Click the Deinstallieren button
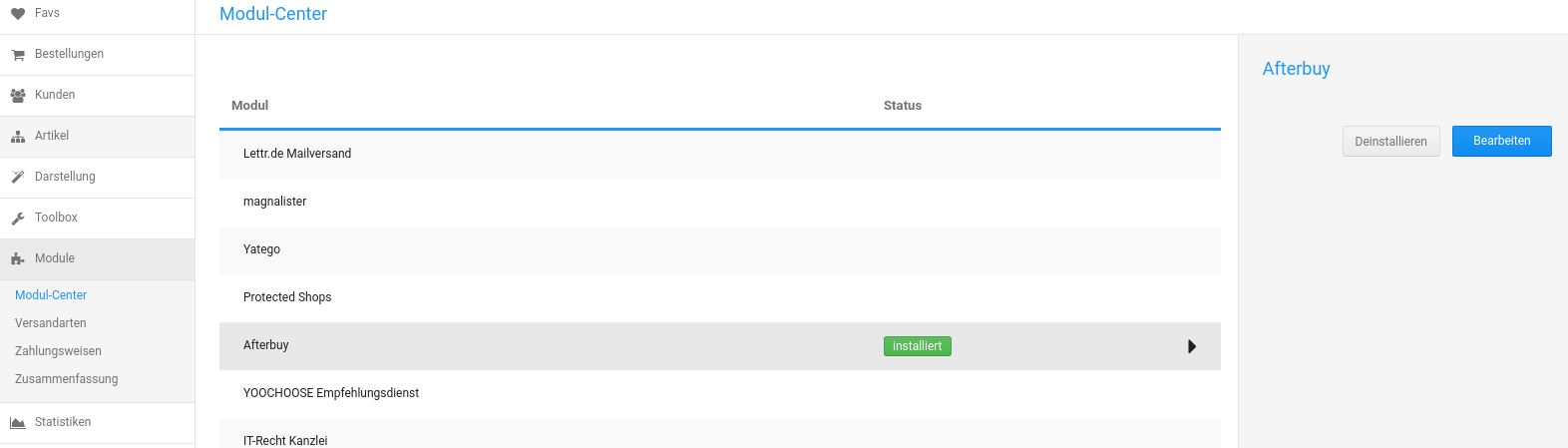 pyautogui.click(x=1390, y=141)
